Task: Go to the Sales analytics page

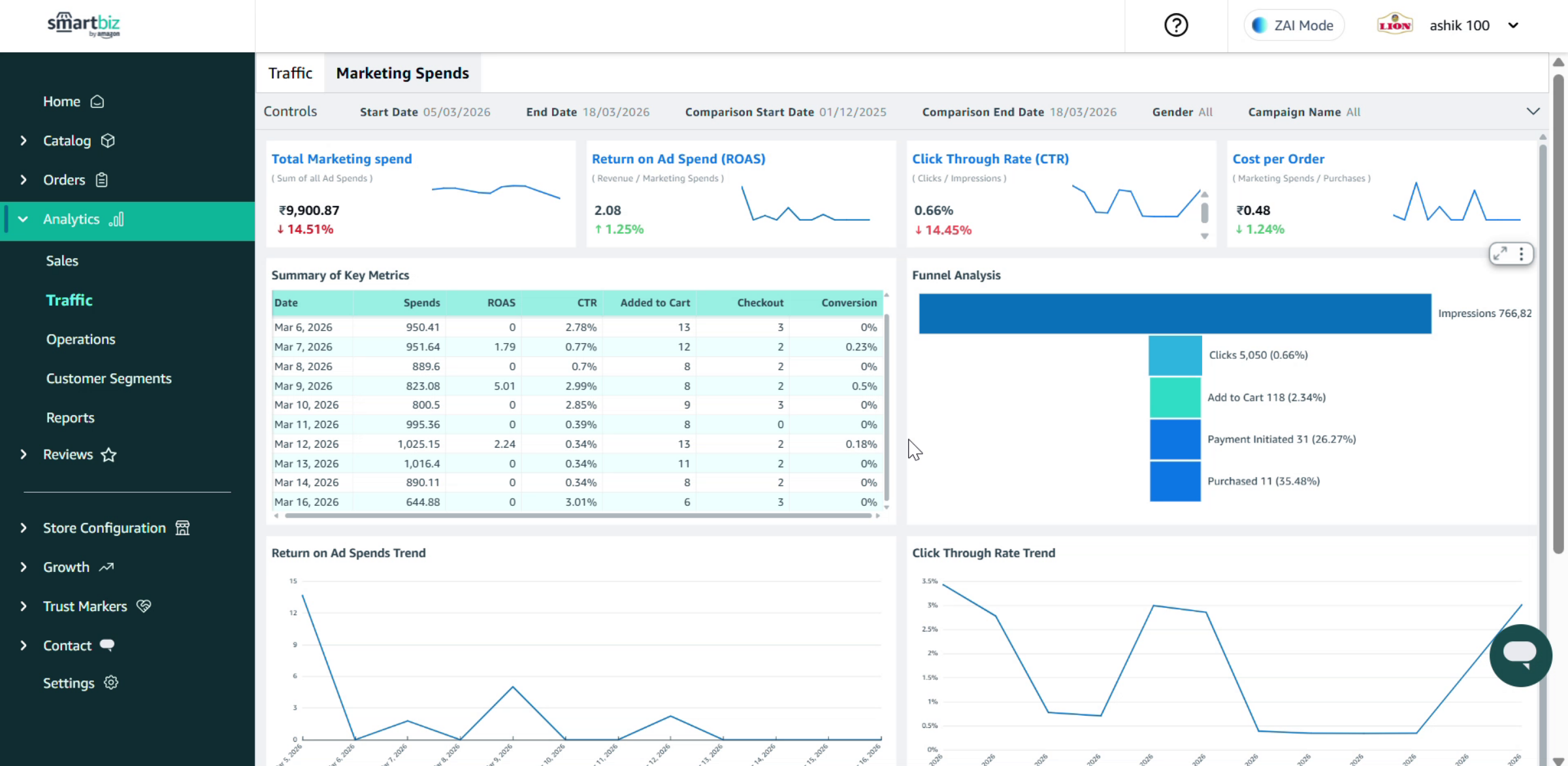Action: (62, 261)
